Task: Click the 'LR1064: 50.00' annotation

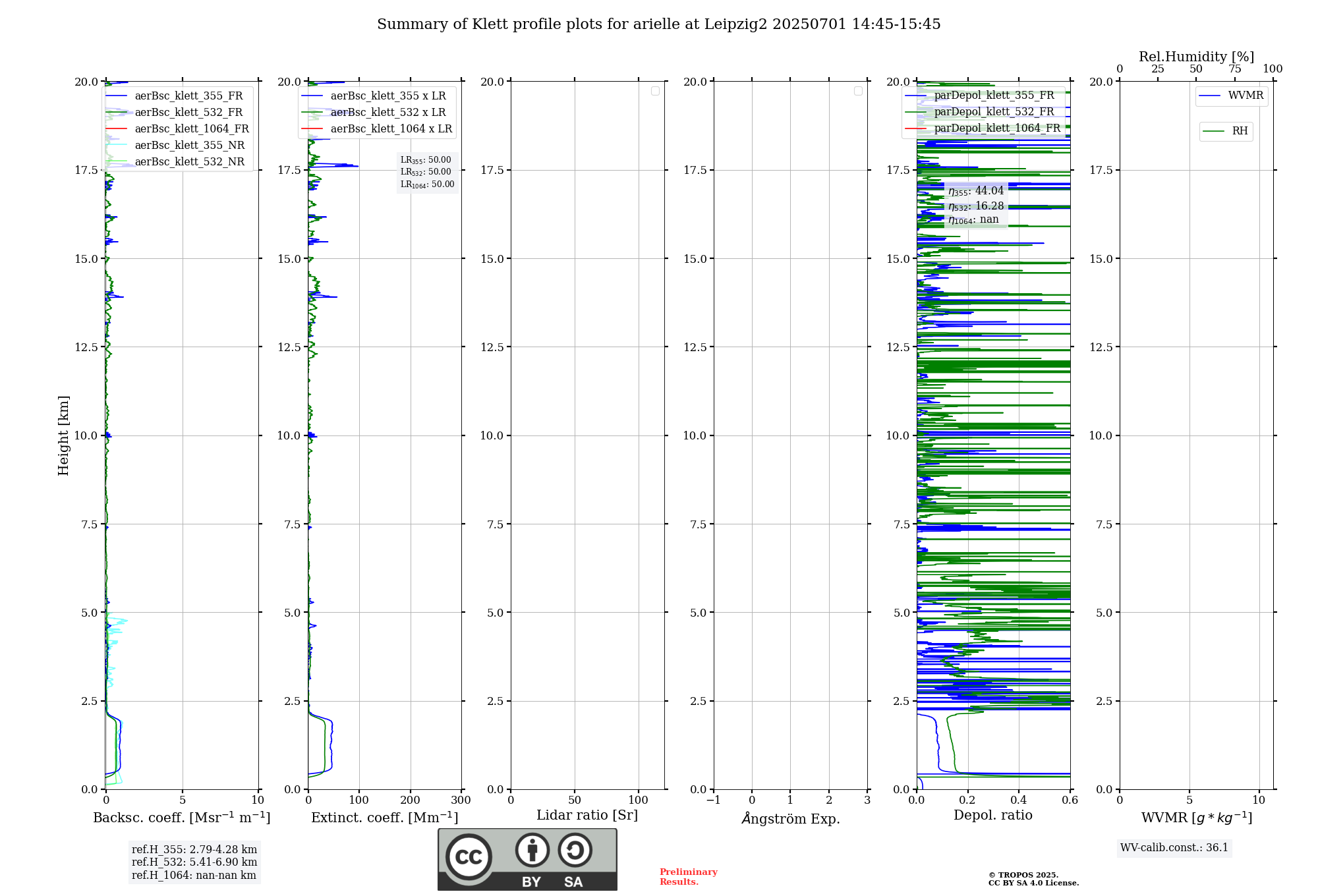Action: (428, 184)
